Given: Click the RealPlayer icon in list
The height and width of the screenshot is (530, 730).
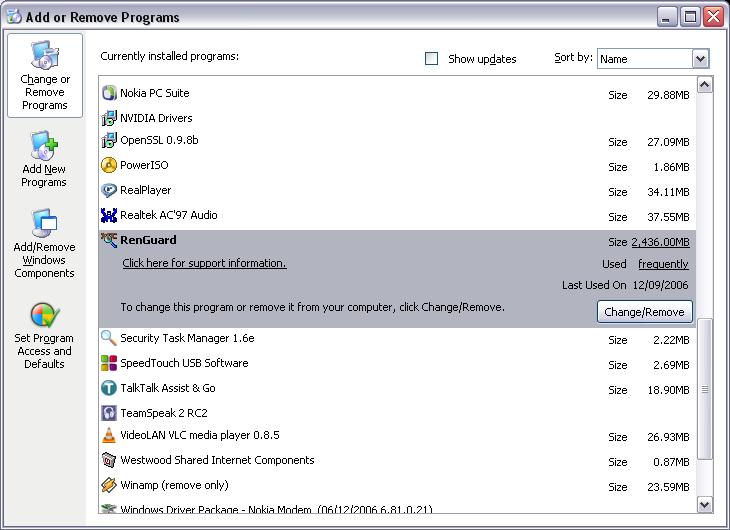Looking at the screenshot, I should tap(110, 191).
